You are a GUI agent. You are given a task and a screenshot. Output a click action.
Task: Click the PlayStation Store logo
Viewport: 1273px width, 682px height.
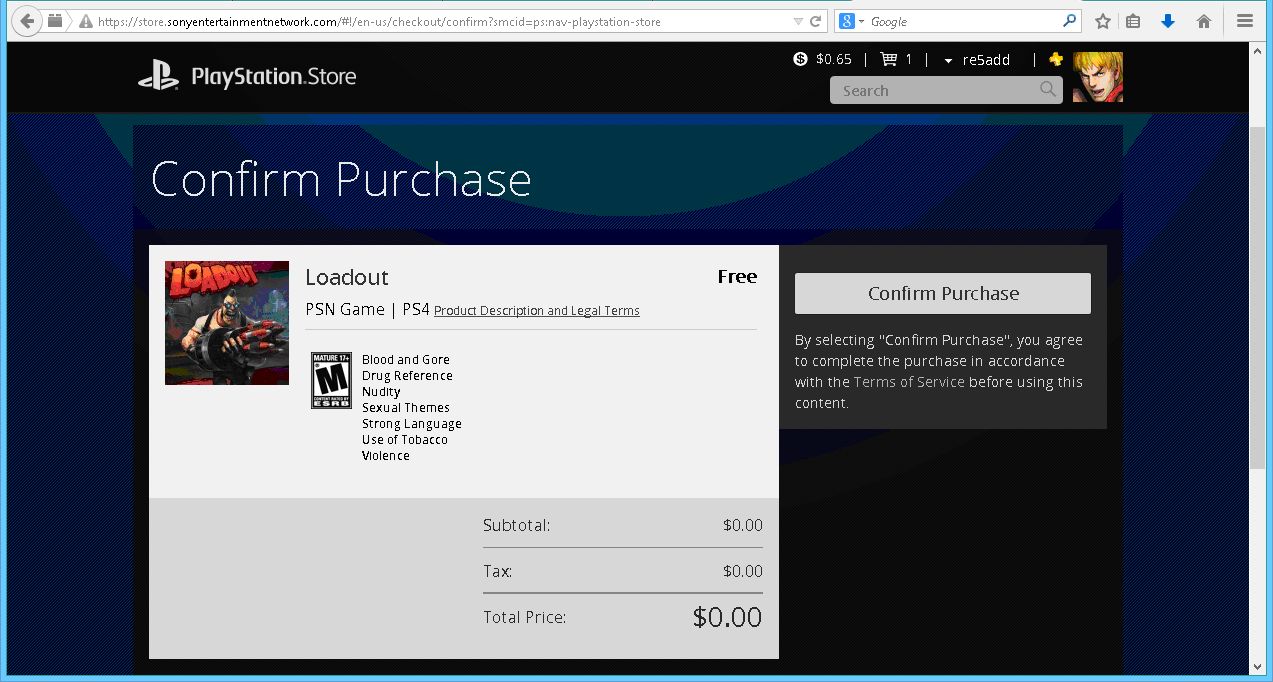(x=247, y=76)
